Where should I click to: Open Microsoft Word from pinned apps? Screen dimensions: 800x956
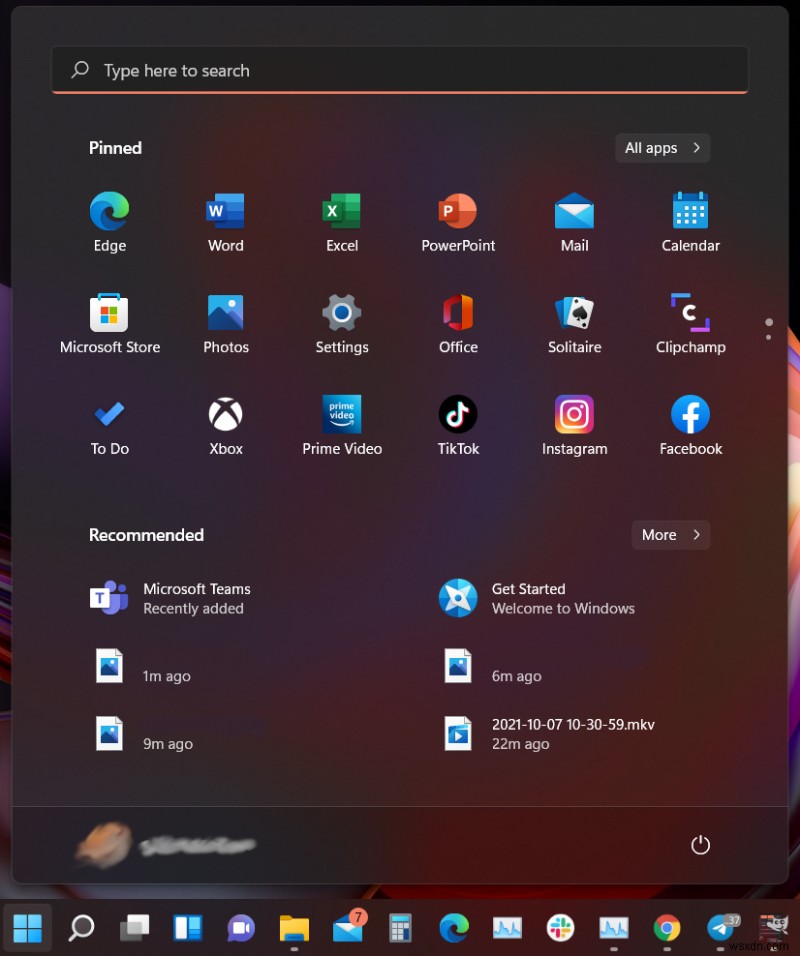click(x=224, y=220)
